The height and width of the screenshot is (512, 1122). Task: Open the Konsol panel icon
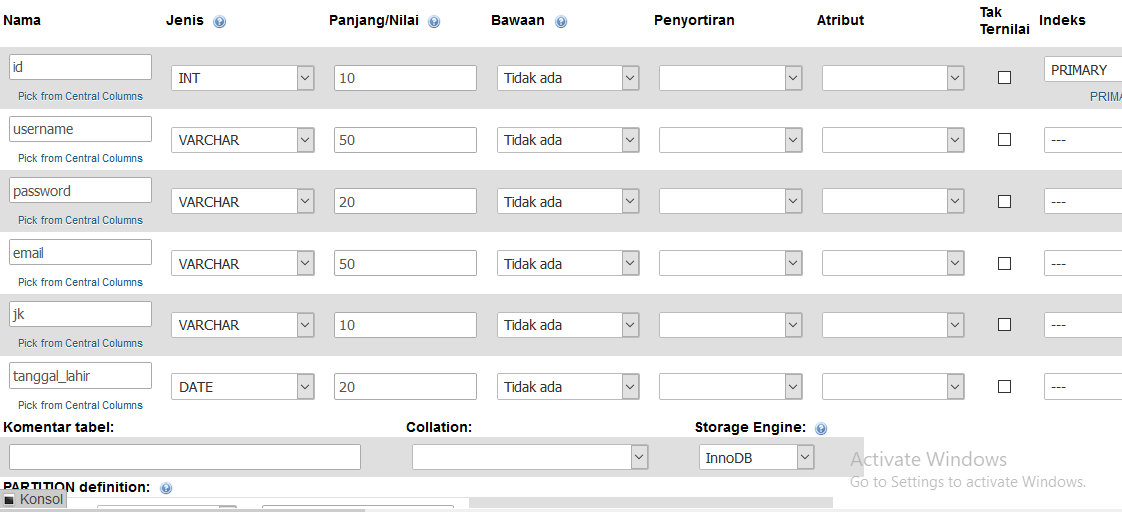pyautogui.click(x=9, y=500)
